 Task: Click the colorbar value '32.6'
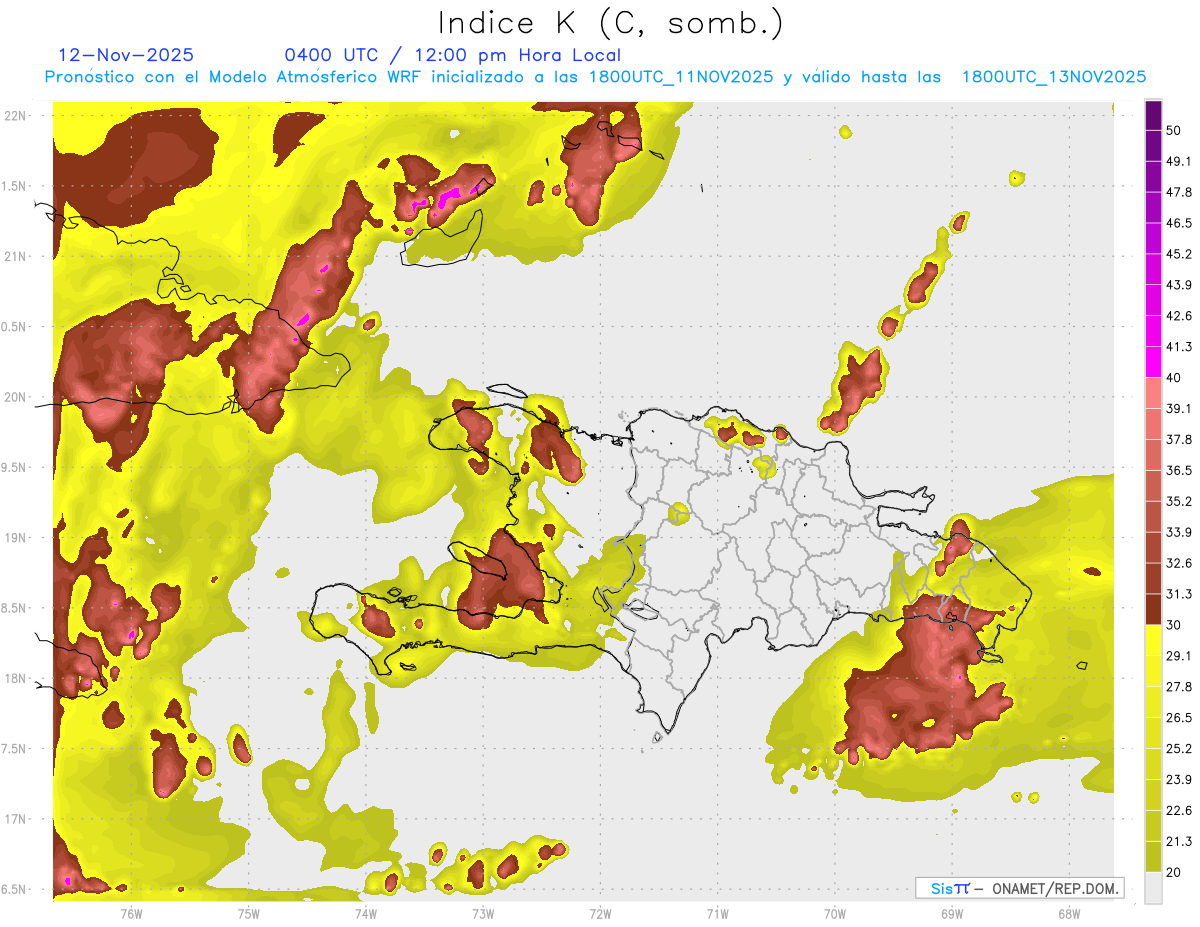1180,563
